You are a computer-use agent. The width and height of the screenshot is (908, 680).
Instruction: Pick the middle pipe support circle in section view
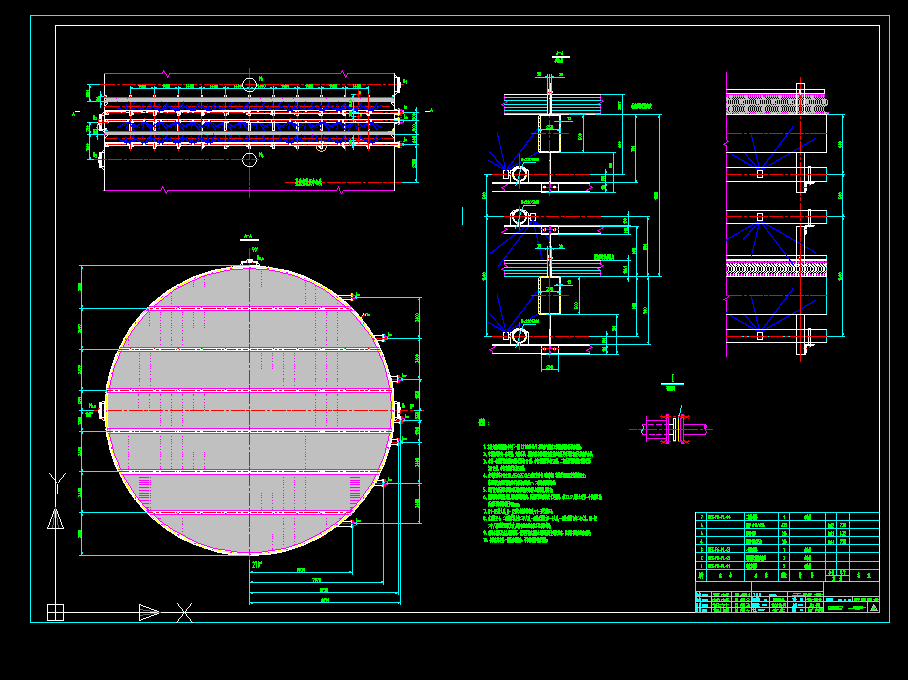click(519, 217)
